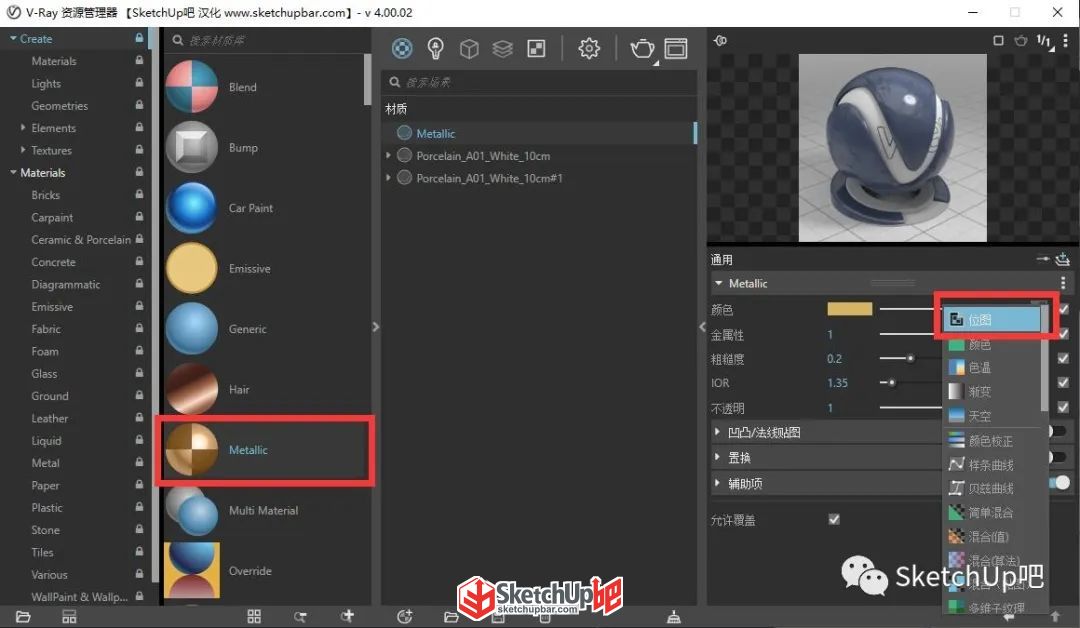
Task: Expand the Textures tree node
Action: coord(23,149)
